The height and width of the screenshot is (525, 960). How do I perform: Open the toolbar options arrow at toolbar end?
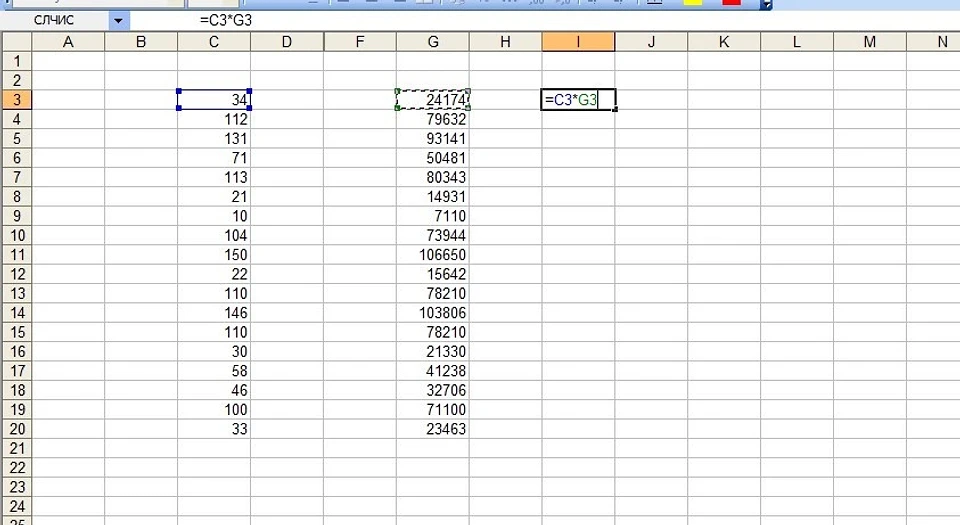(767, 4)
